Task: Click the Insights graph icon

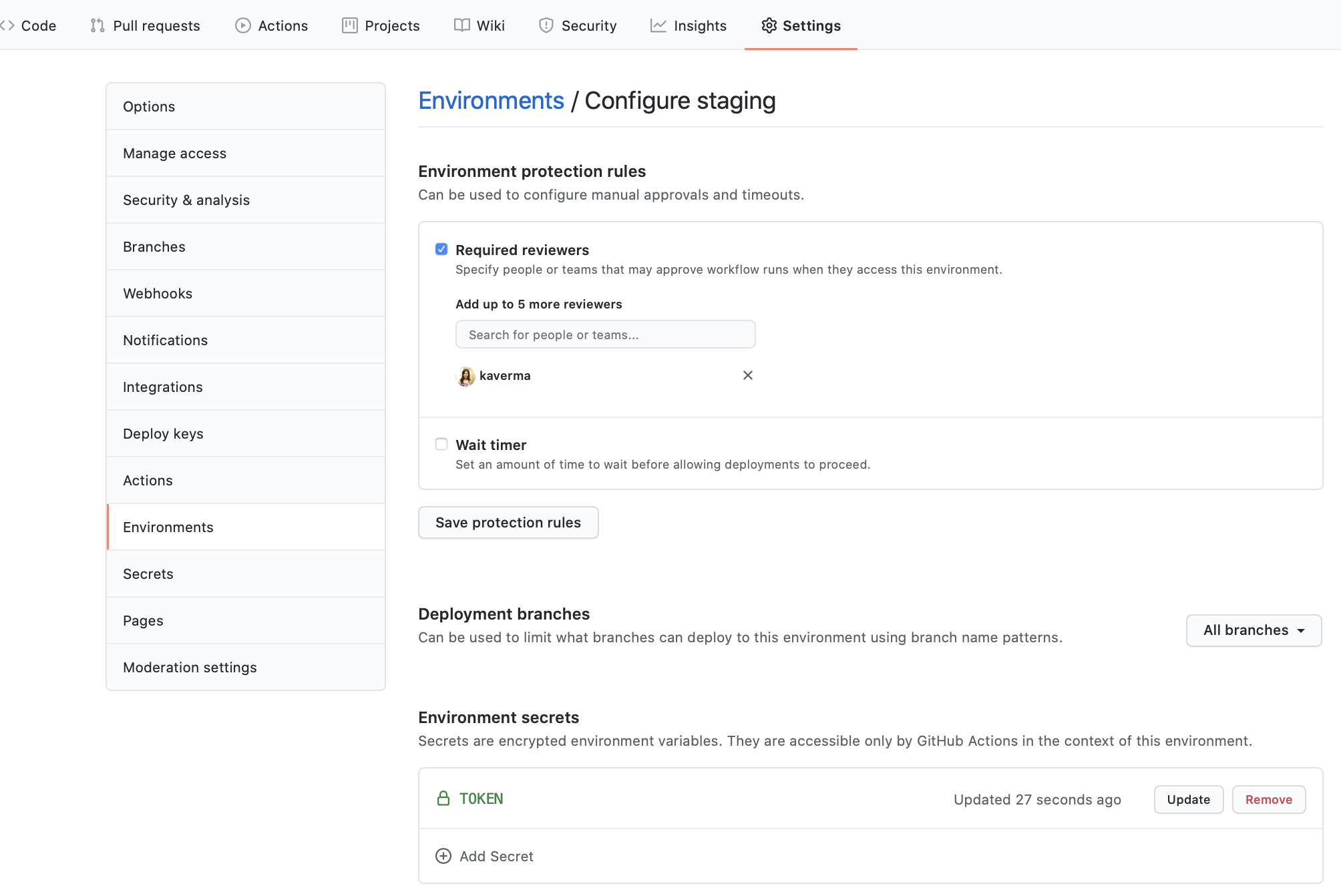Action: 658,25
